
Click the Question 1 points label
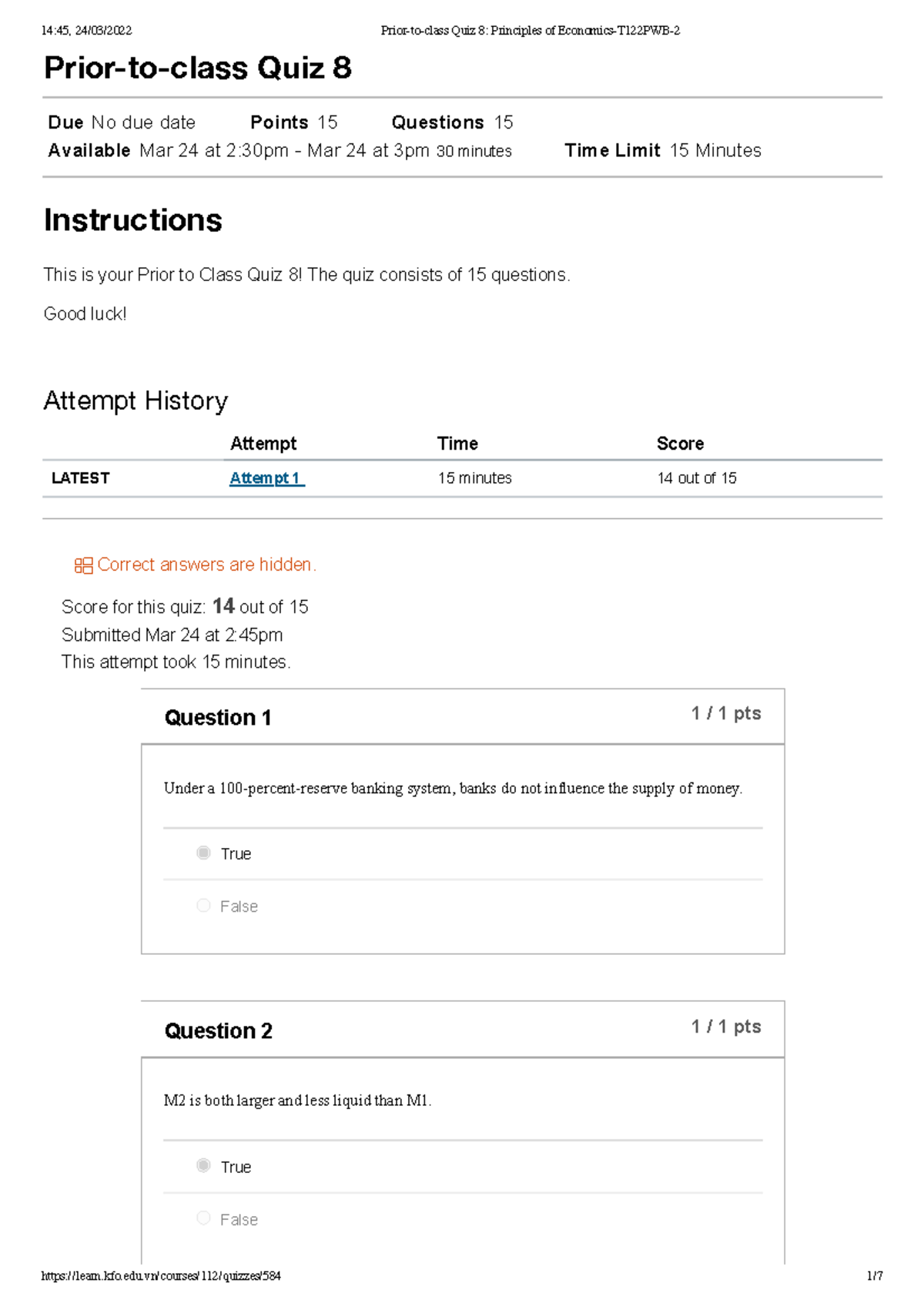725,713
